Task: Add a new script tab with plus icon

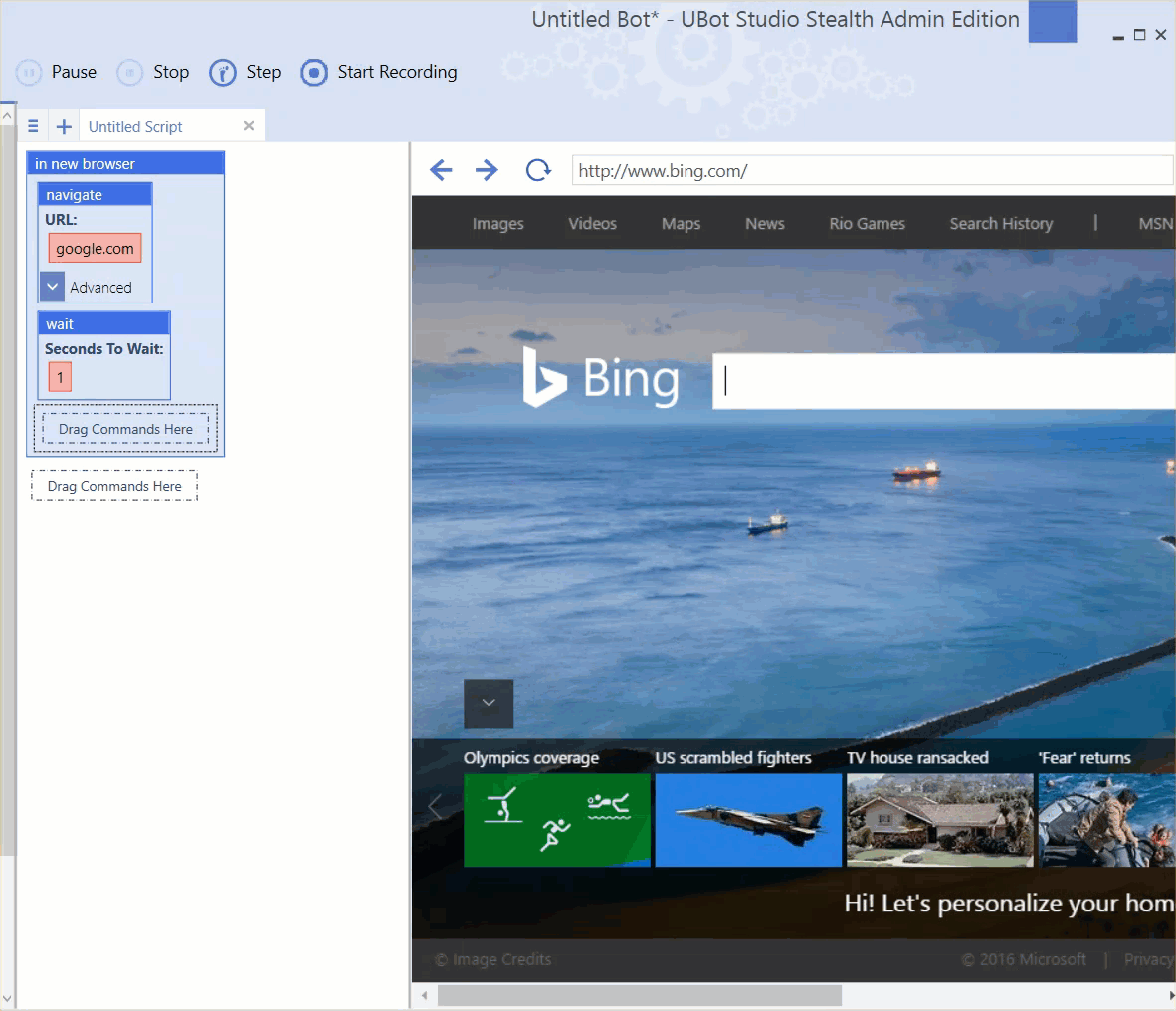Action: 65,126
